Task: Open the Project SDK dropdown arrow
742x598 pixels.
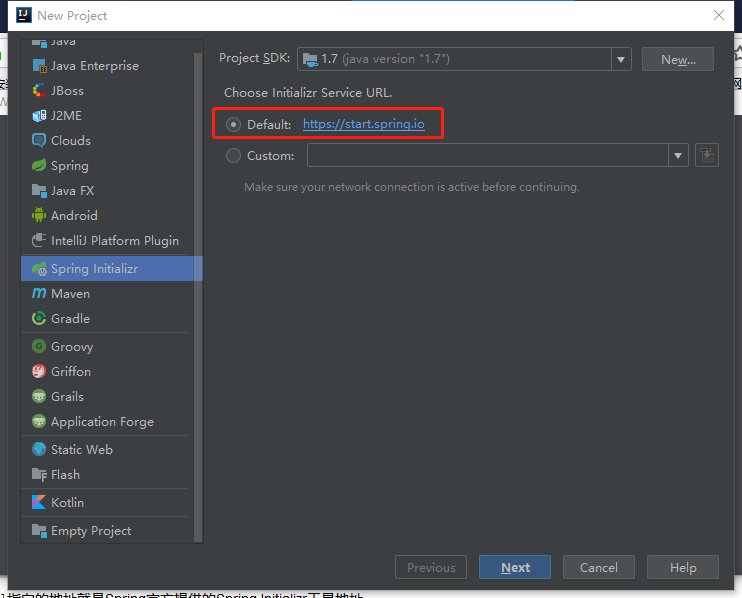Action: (621, 60)
